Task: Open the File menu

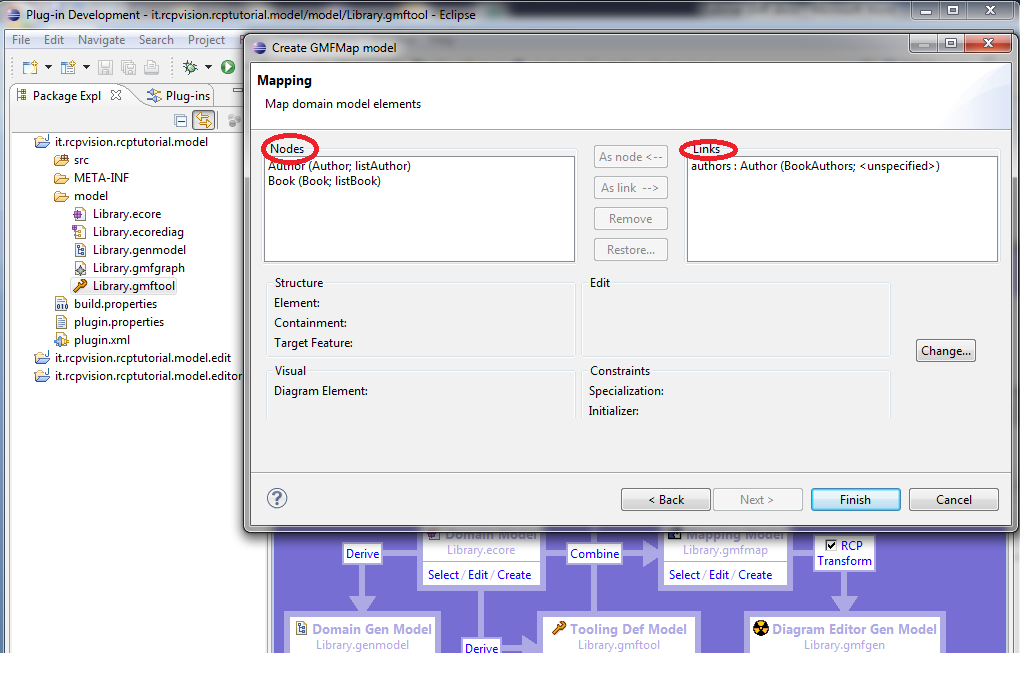Action: [21, 40]
